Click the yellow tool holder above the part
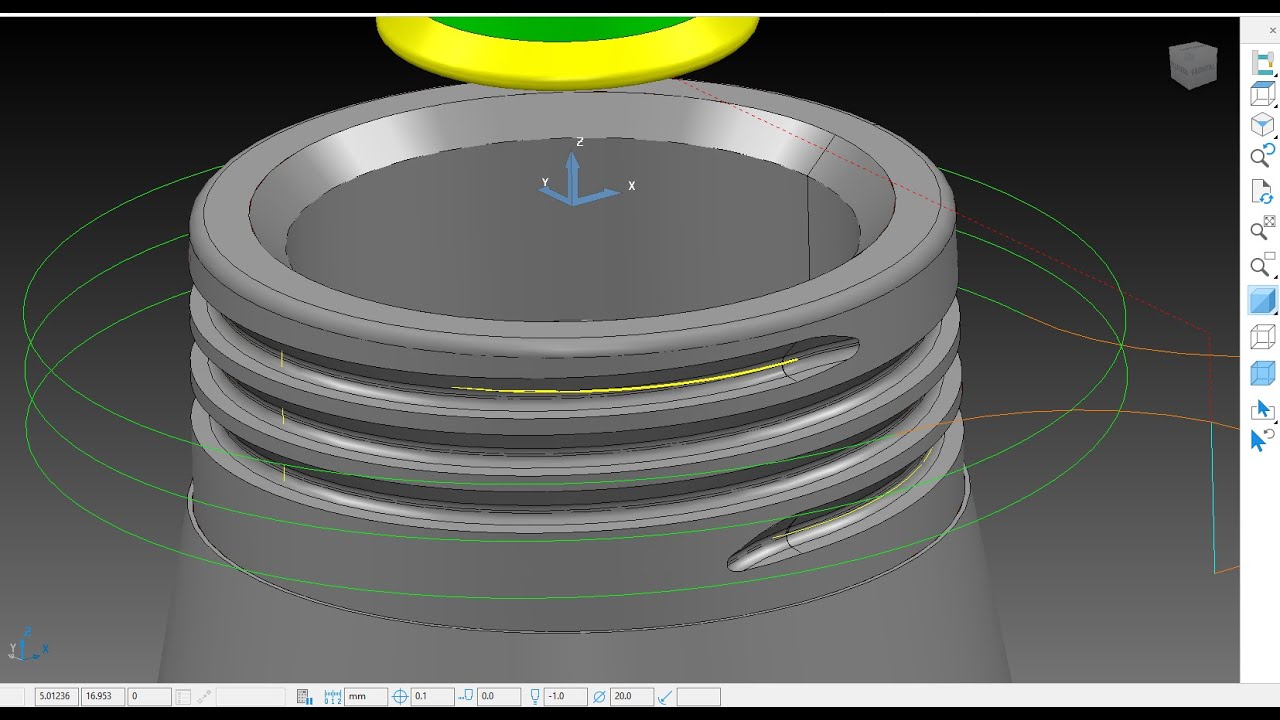This screenshot has width=1280, height=720. (x=567, y=52)
